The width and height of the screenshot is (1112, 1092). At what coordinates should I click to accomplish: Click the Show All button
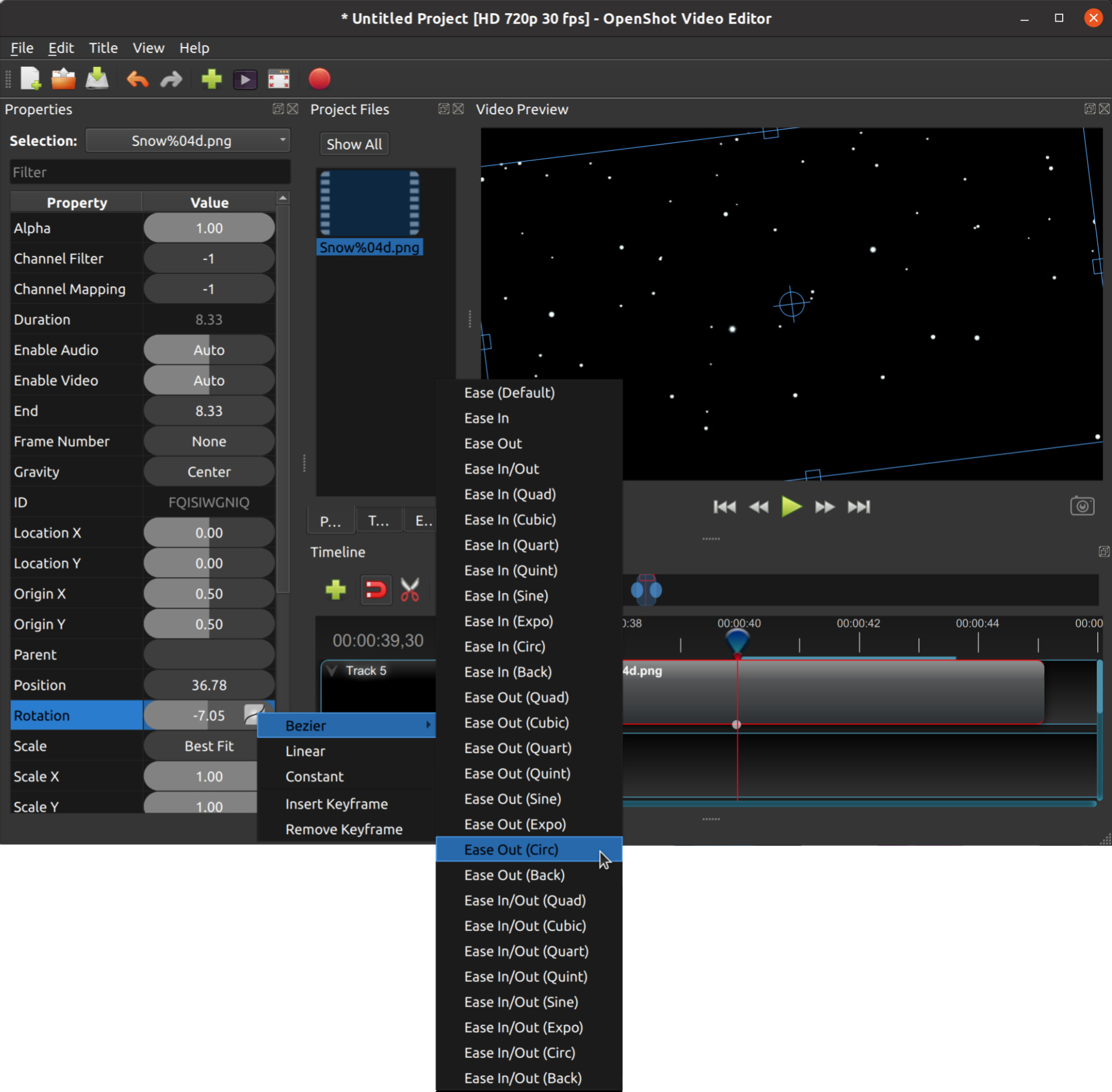pyautogui.click(x=354, y=143)
